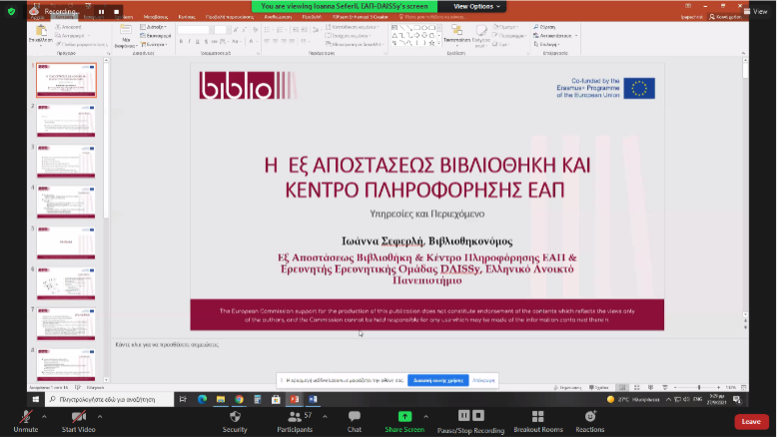The image size is (779, 440).
Task: Open video options arrow beside Start Video
Action: tap(100, 418)
